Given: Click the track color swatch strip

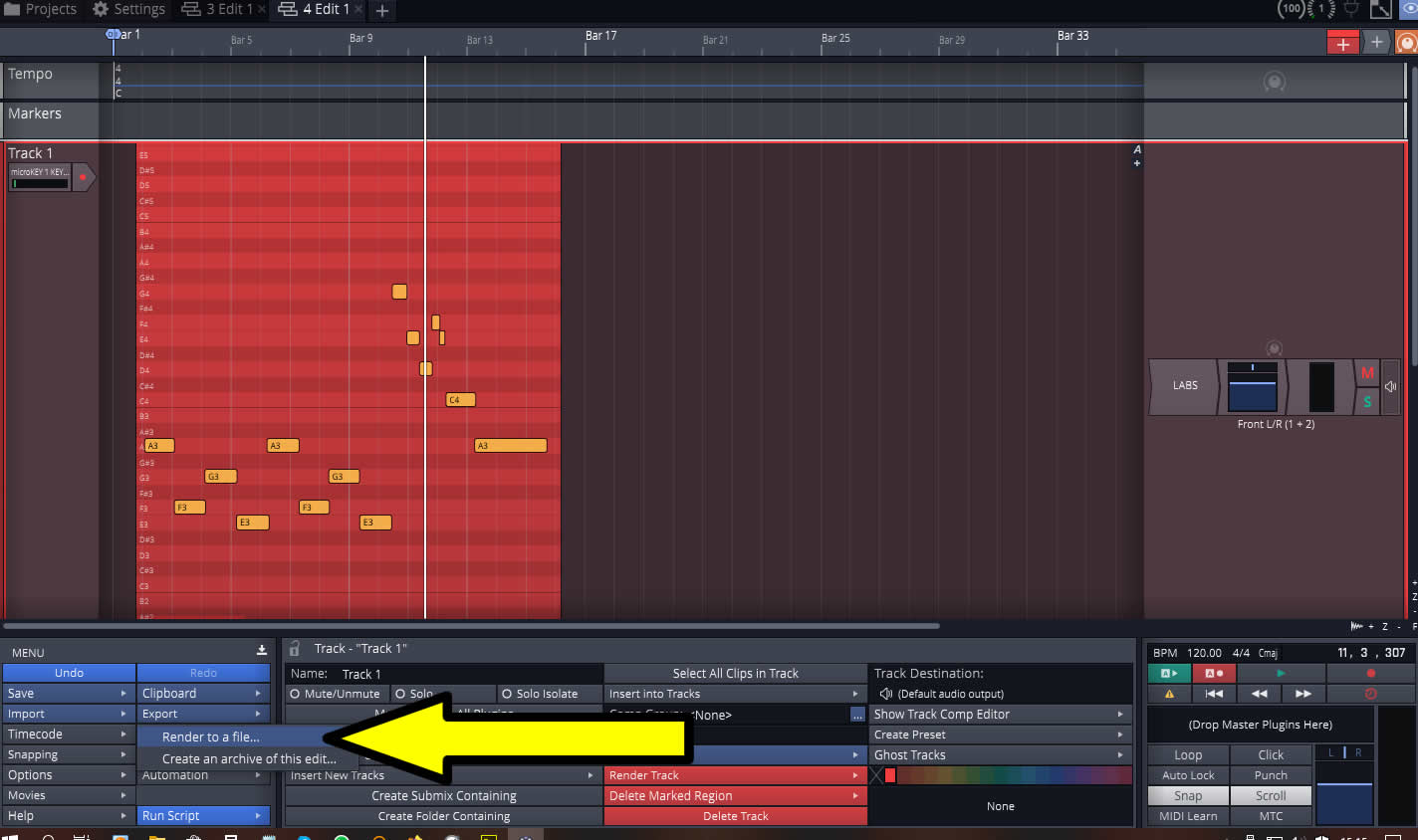Looking at the screenshot, I should point(1008,775).
